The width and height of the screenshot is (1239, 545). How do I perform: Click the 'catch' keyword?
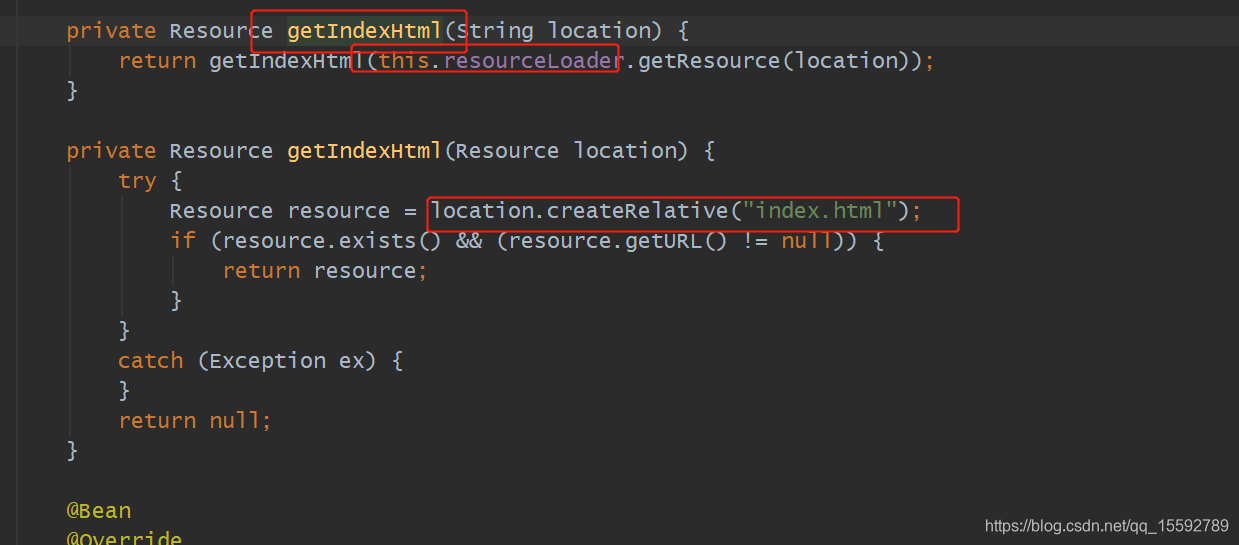(x=150, y=361)
